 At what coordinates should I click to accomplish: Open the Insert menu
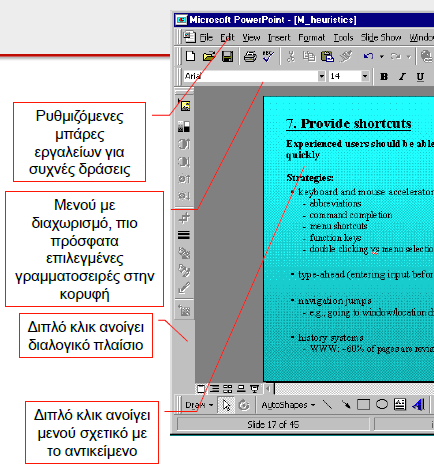click(279, 38)
